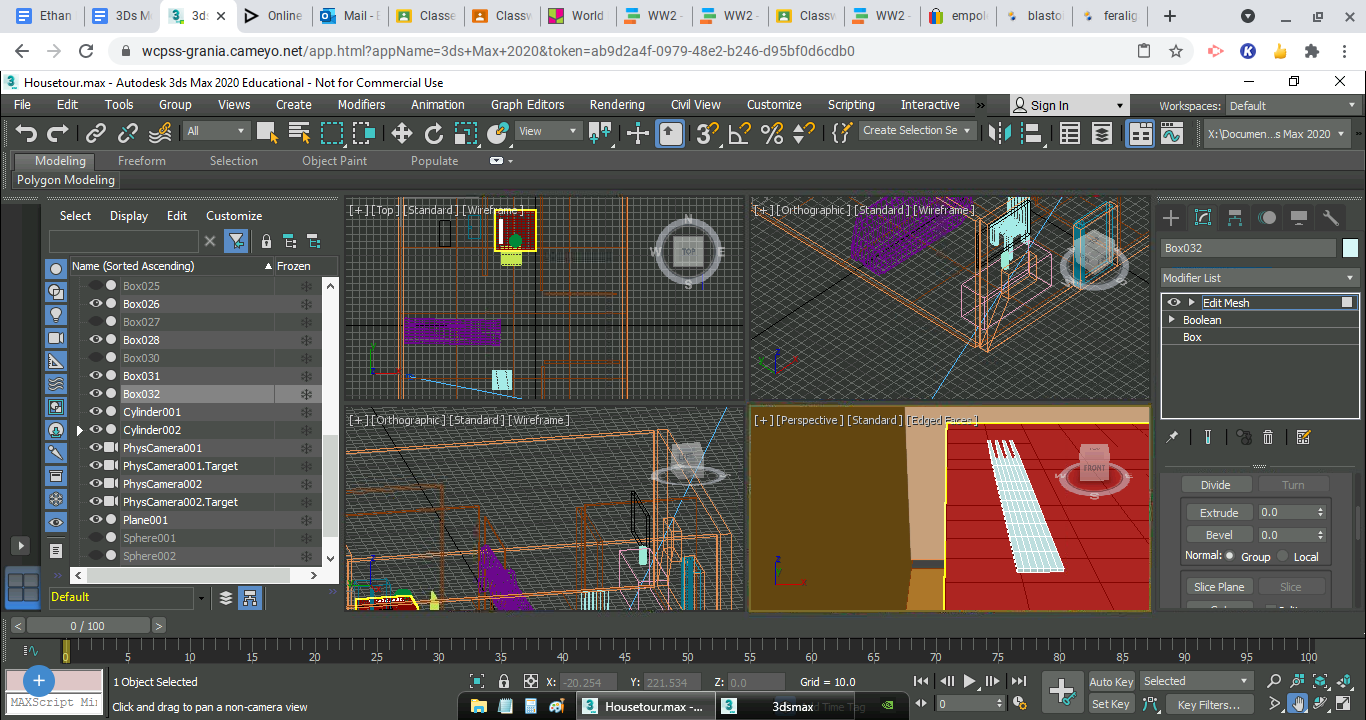Click the Zoom magnifier viewport control
The image size is (1366, 720).
[x=1274, y=681]
